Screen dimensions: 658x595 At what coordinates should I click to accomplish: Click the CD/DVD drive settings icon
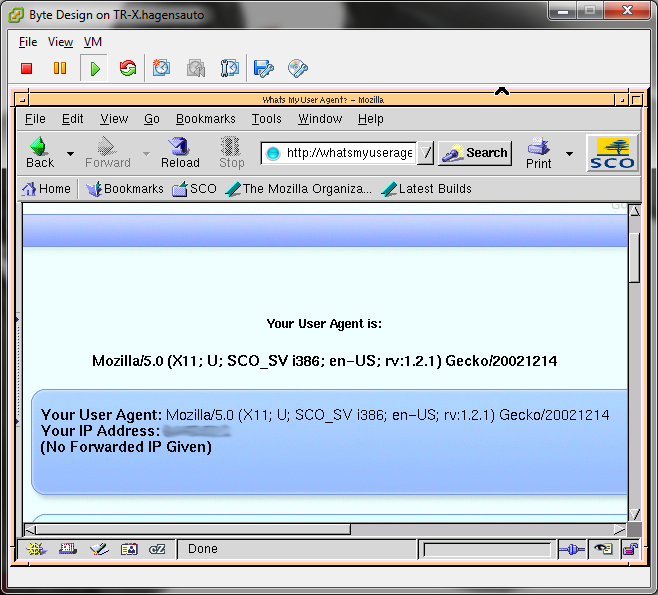(297, 68)
